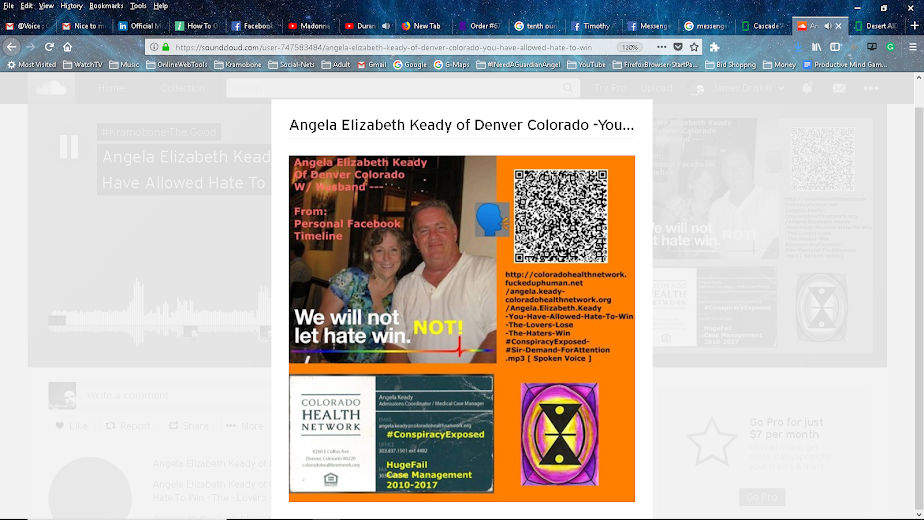Reset the 120% zoom level
The image size is (924, 520).
629,47
